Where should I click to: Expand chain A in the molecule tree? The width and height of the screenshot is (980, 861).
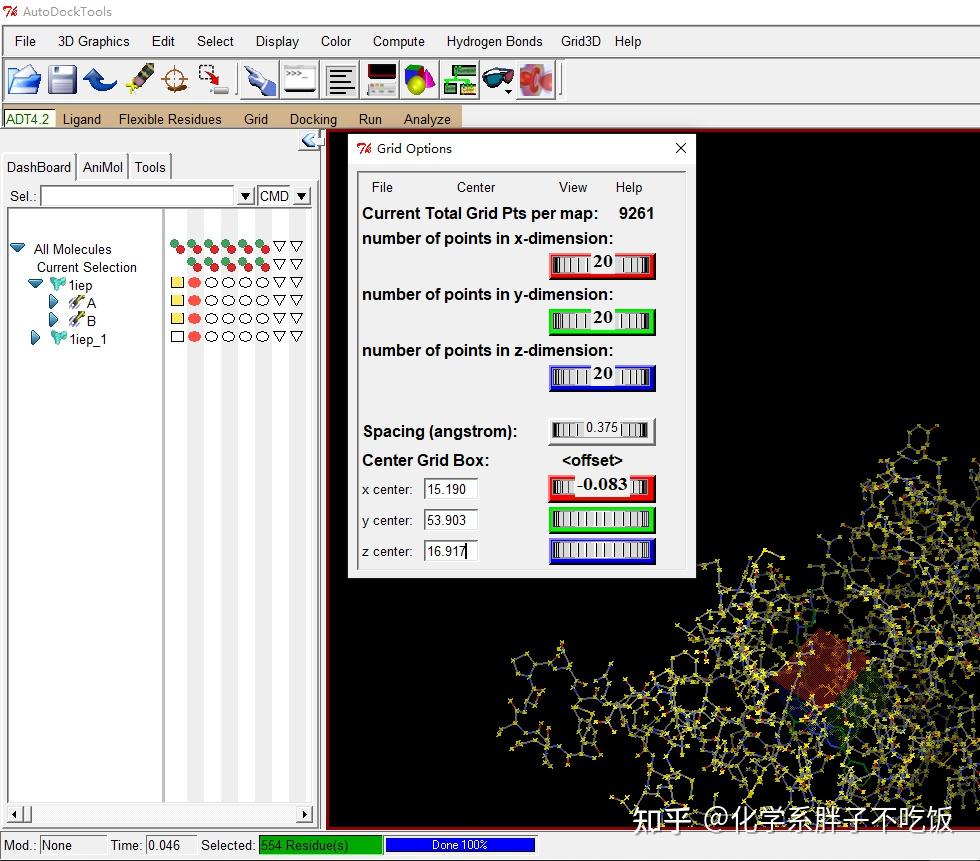point(54,302)
